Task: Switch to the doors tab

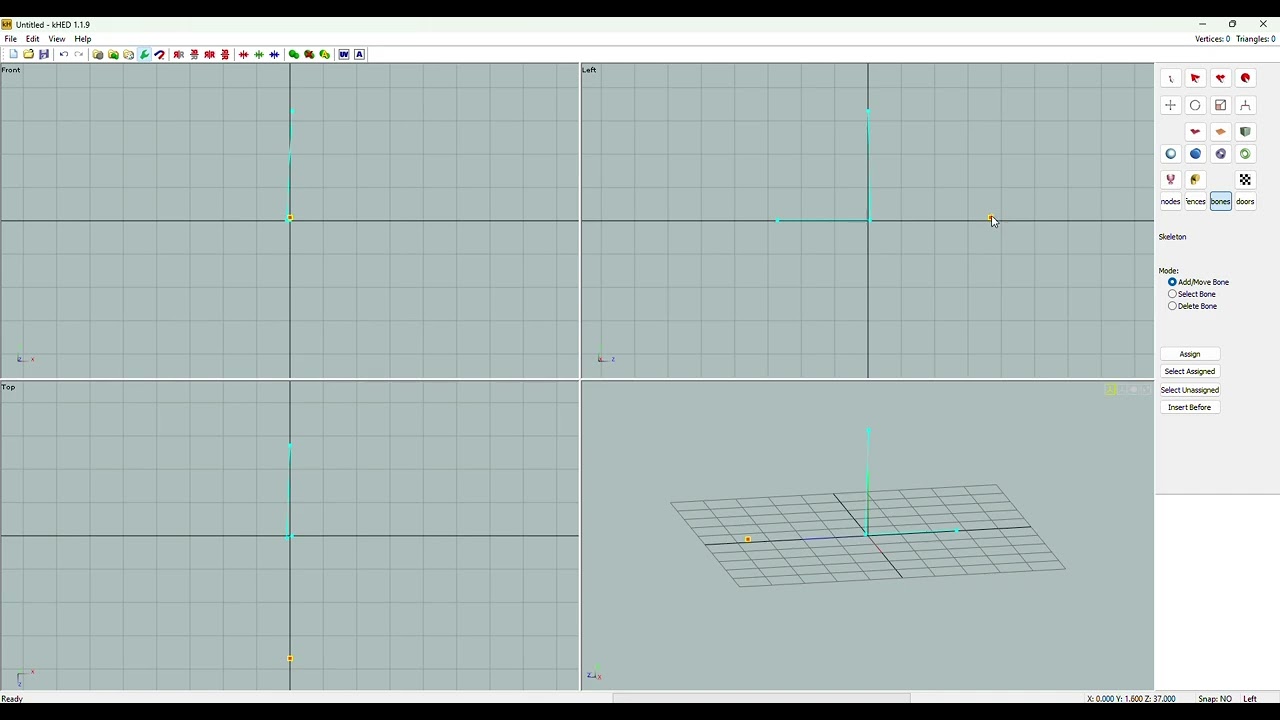Action: pos(1245,202)
